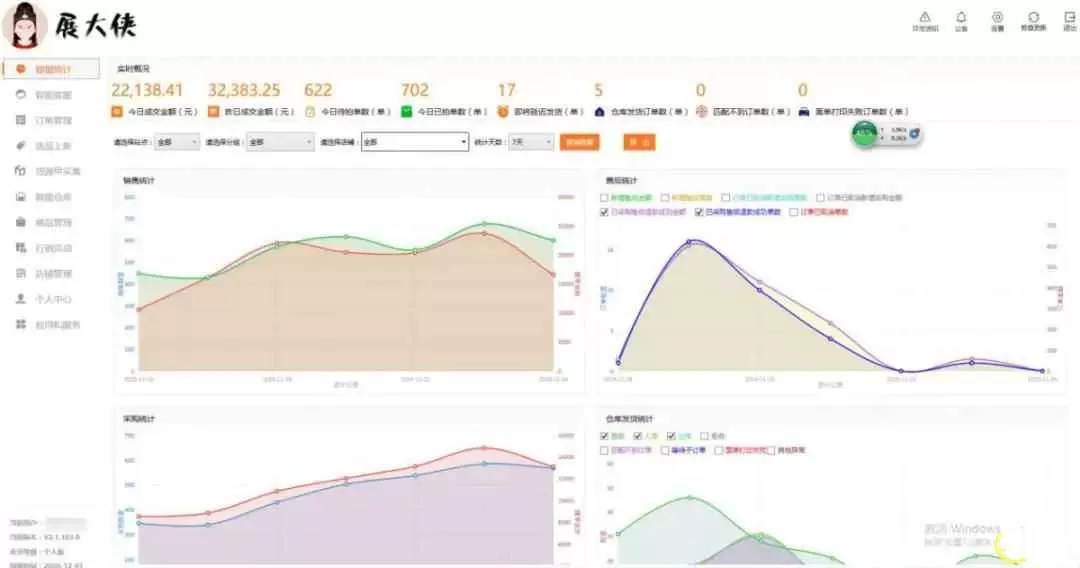Open the first filter dropdown showing 全部
The height and width of the screenshot is (568, 1080).
click(177, 143)
